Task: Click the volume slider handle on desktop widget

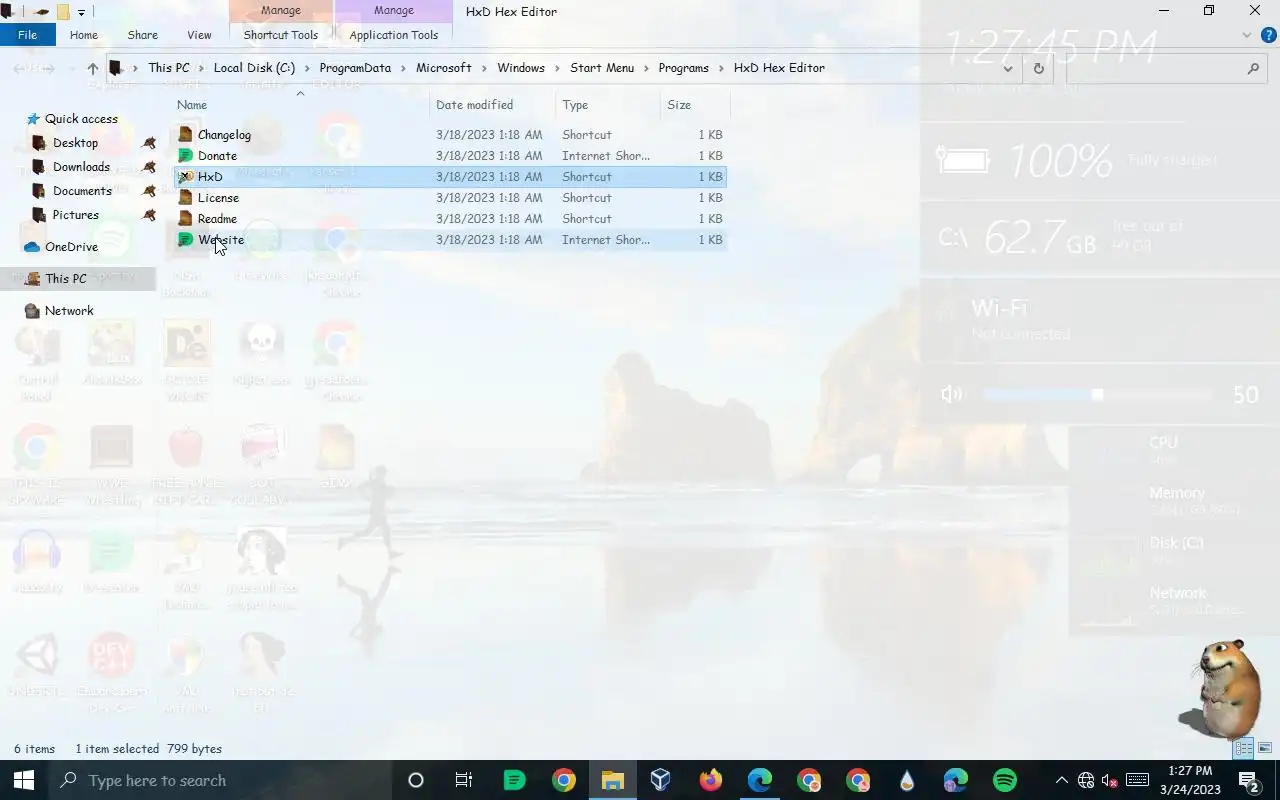Action: click(1097, 394)
